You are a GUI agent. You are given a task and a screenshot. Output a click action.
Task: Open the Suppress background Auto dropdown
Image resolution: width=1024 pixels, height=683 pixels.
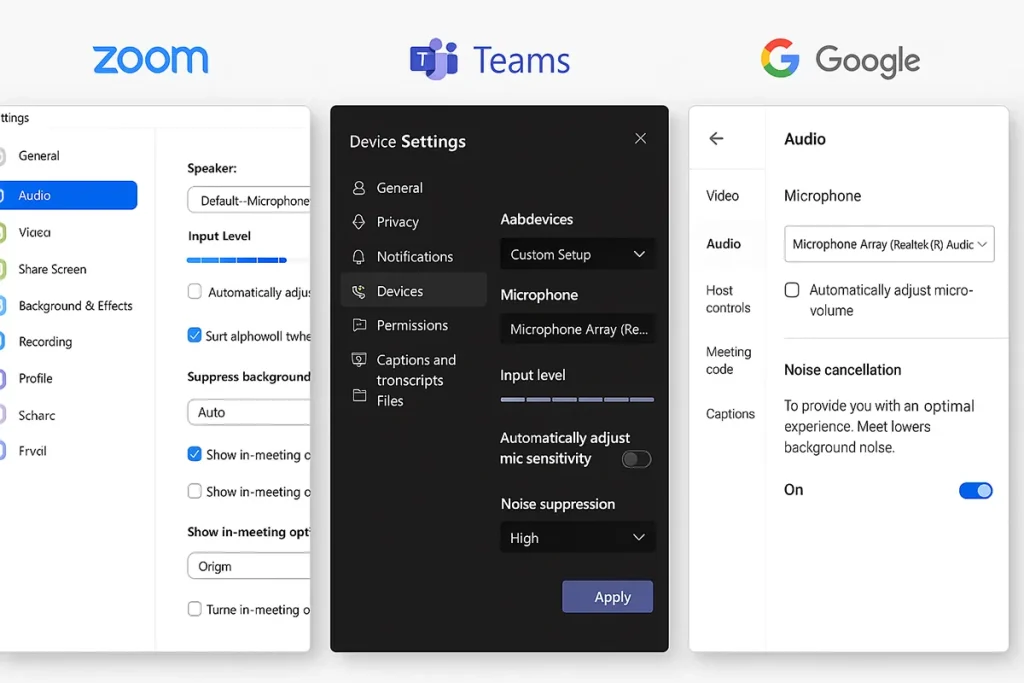[x=249, y=412]
